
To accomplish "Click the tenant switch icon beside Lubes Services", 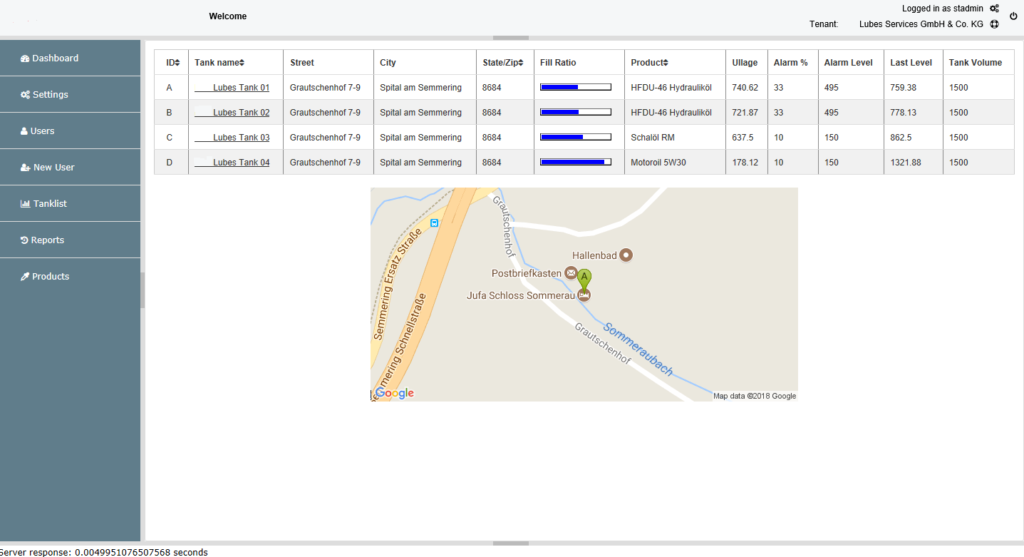I will (x=994, y=24).
